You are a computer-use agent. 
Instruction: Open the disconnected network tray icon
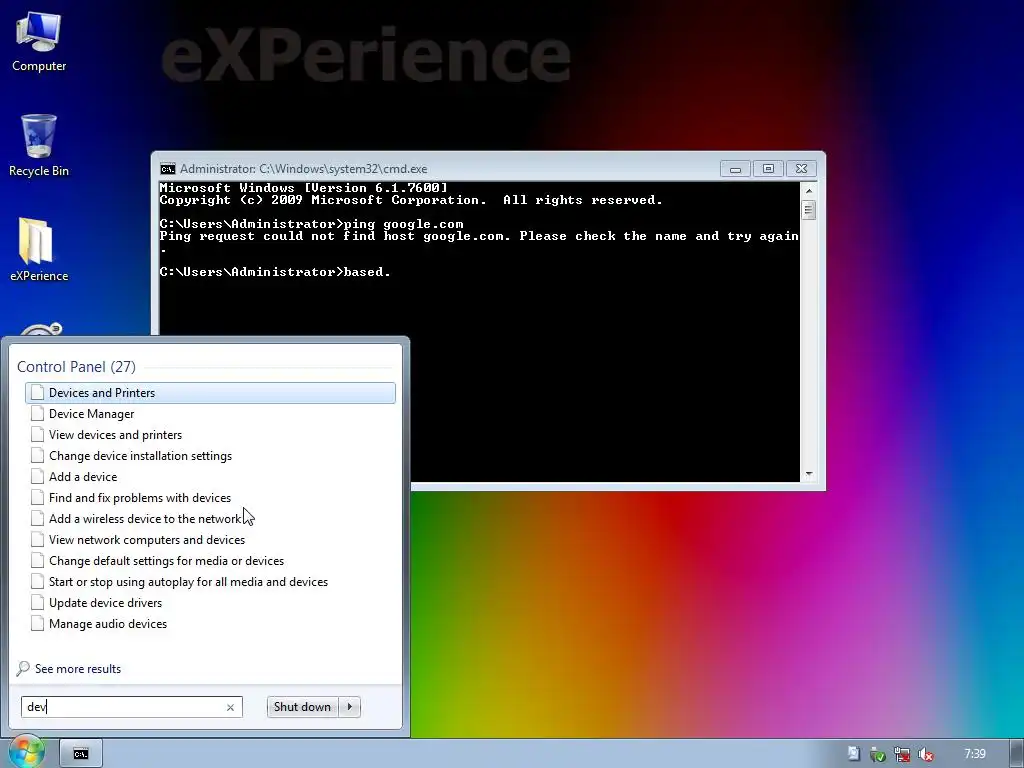(x=902, y=754)
